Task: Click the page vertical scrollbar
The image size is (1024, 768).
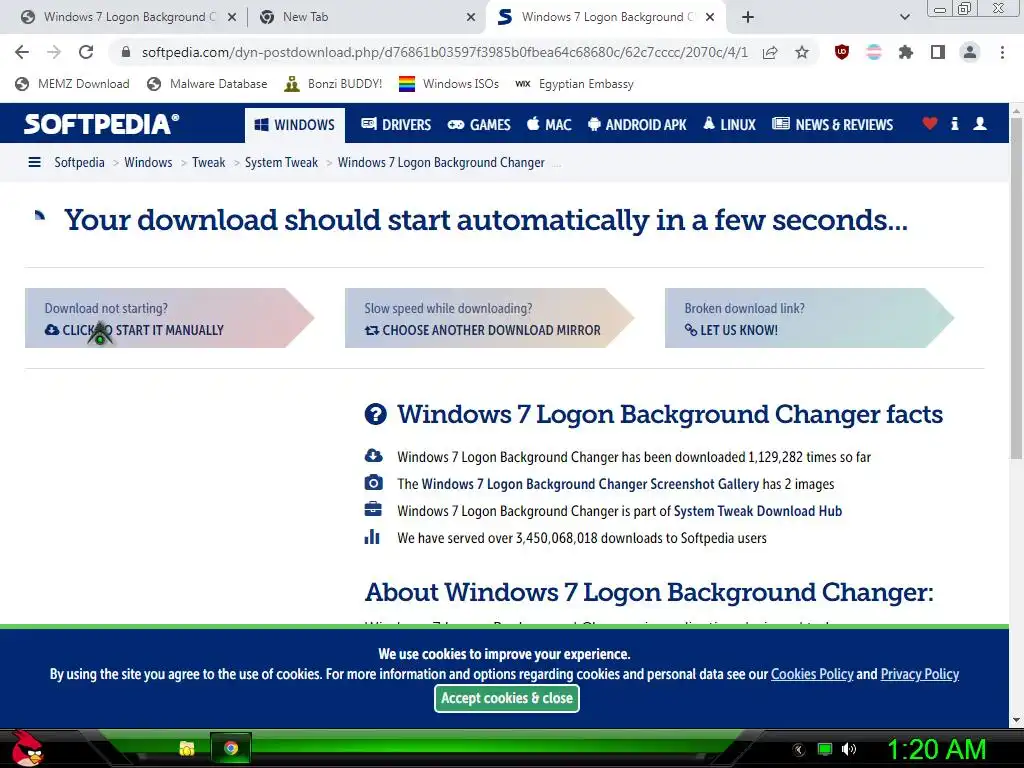Action: (x=1017, y=287)
